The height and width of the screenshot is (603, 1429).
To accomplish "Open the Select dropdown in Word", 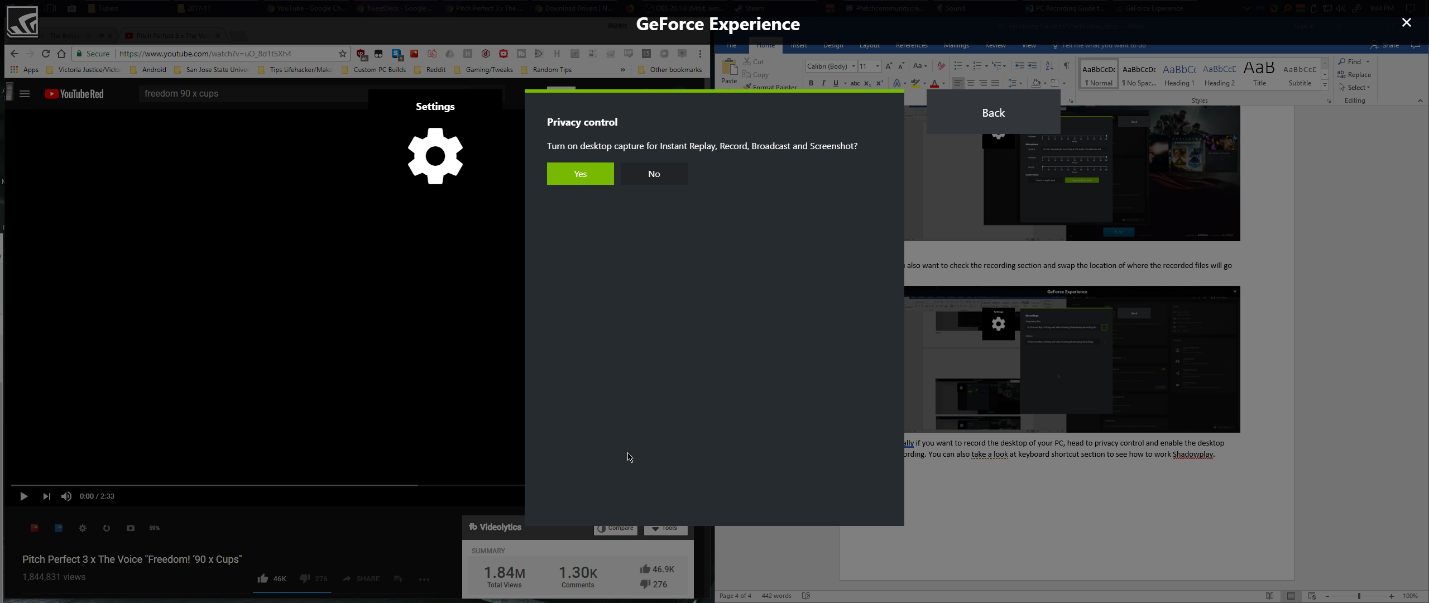I will pos(1353,87).
